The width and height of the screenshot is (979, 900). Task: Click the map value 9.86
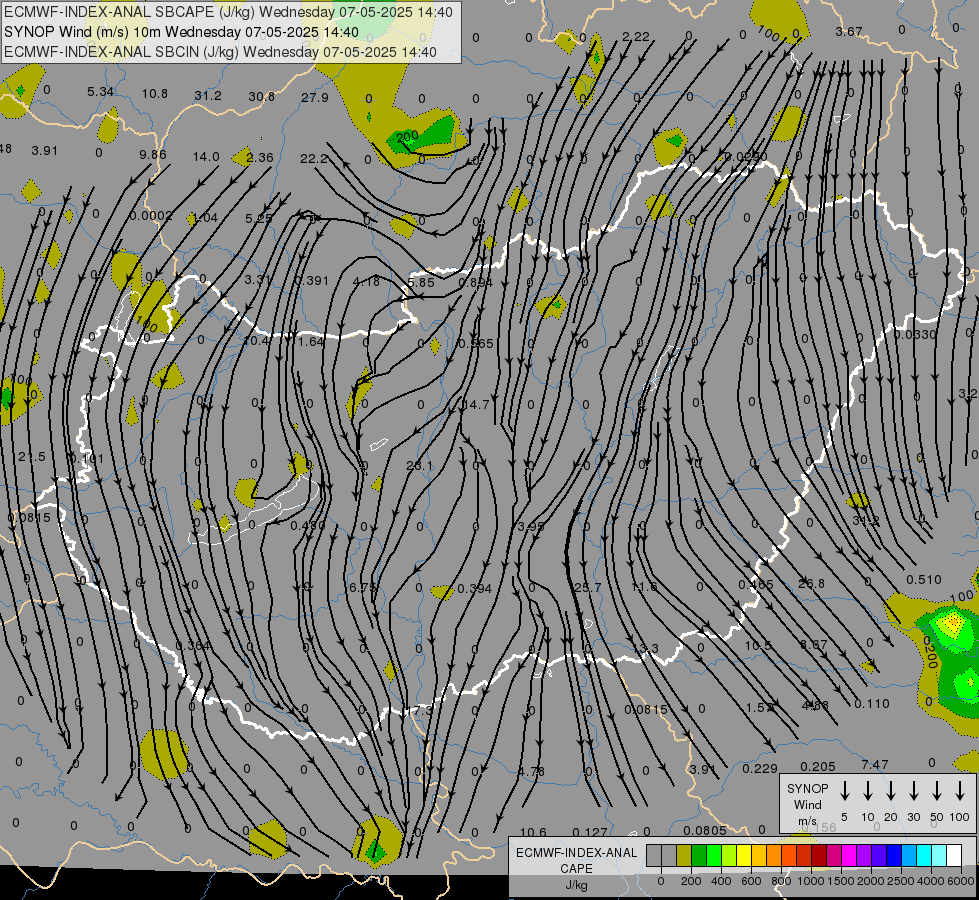tap(153, 154)
